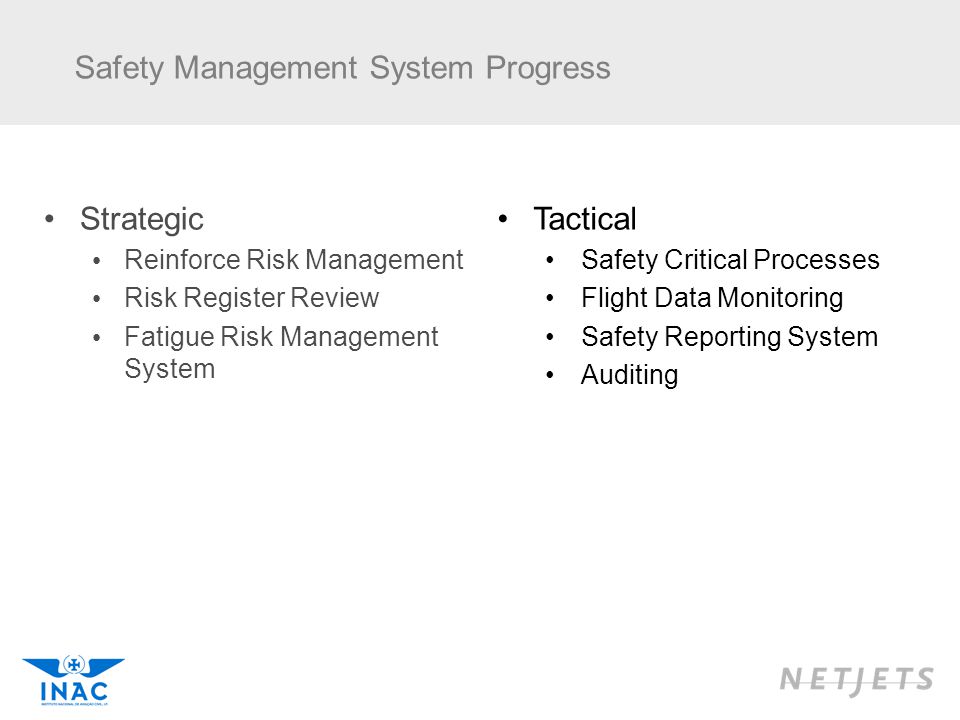
Task: Click the Strategic heading
Action: click(x=141, y=220)
